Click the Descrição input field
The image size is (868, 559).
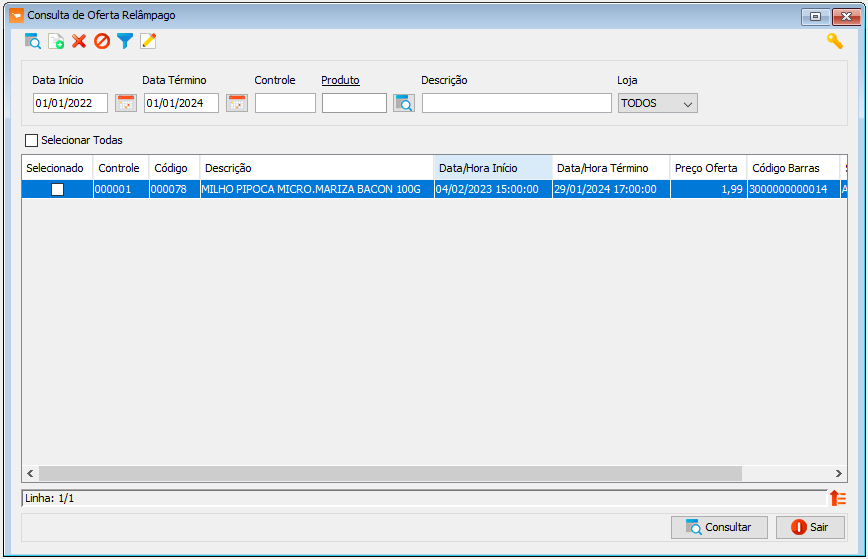tap(516, 103)
